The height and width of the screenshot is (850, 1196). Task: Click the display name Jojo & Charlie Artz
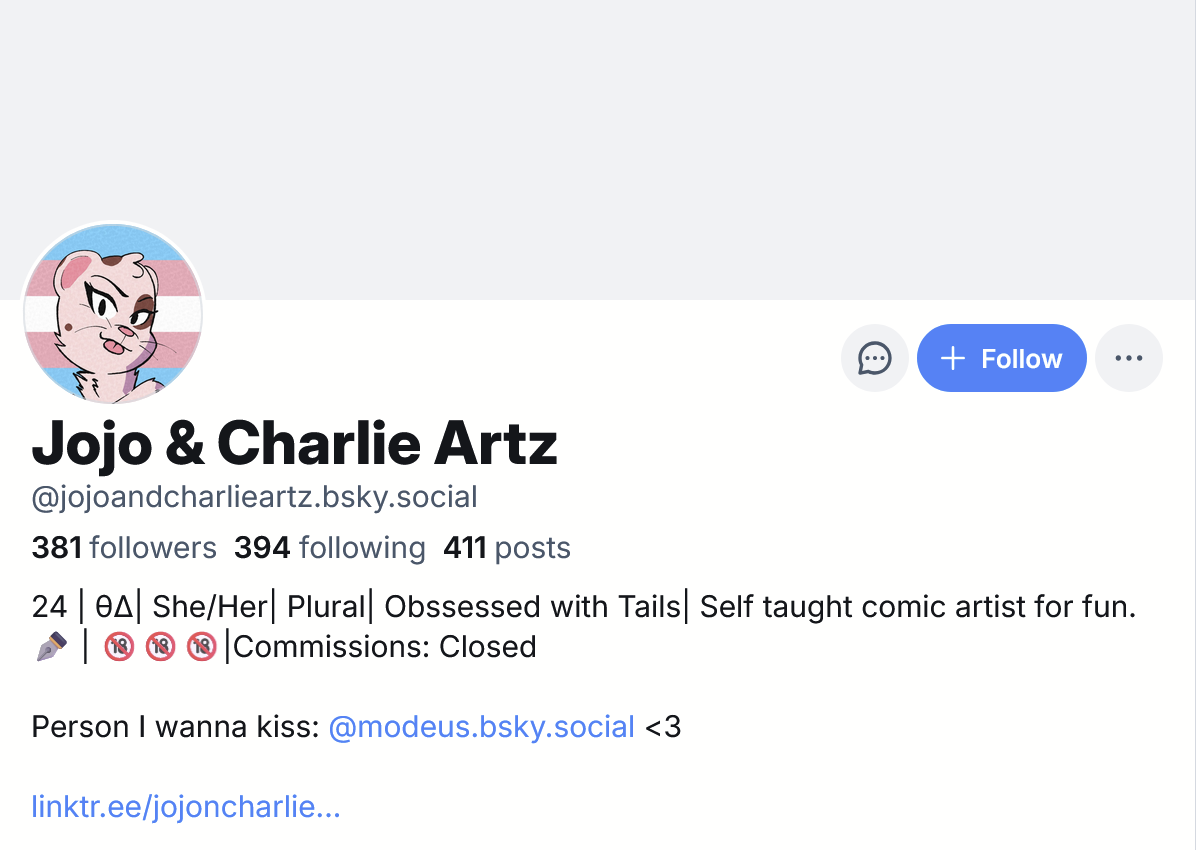pos(294,444)
